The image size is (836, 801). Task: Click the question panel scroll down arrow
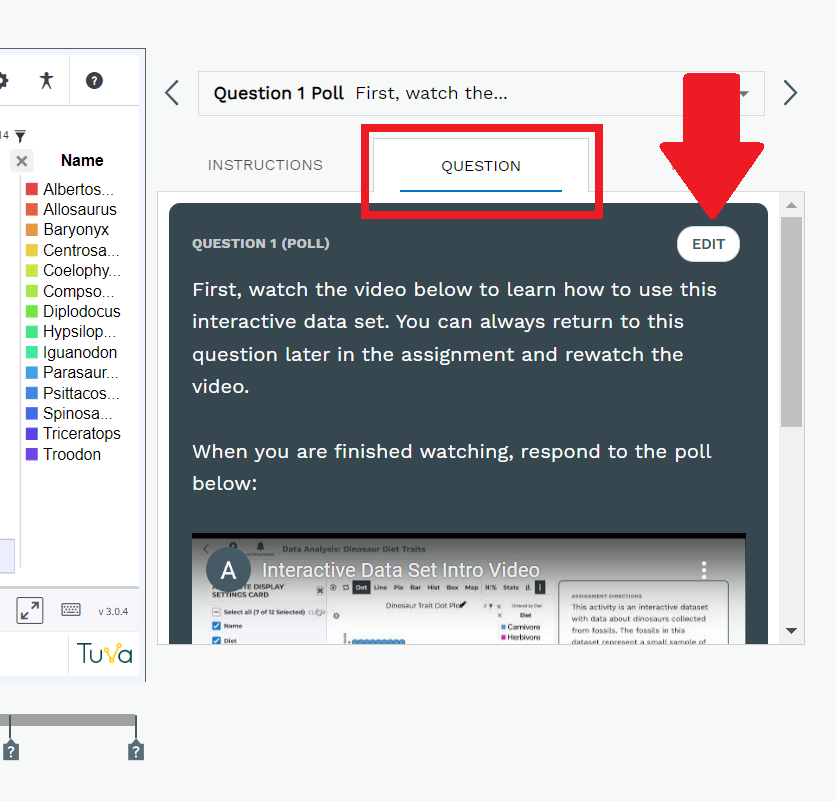(792, 631)
